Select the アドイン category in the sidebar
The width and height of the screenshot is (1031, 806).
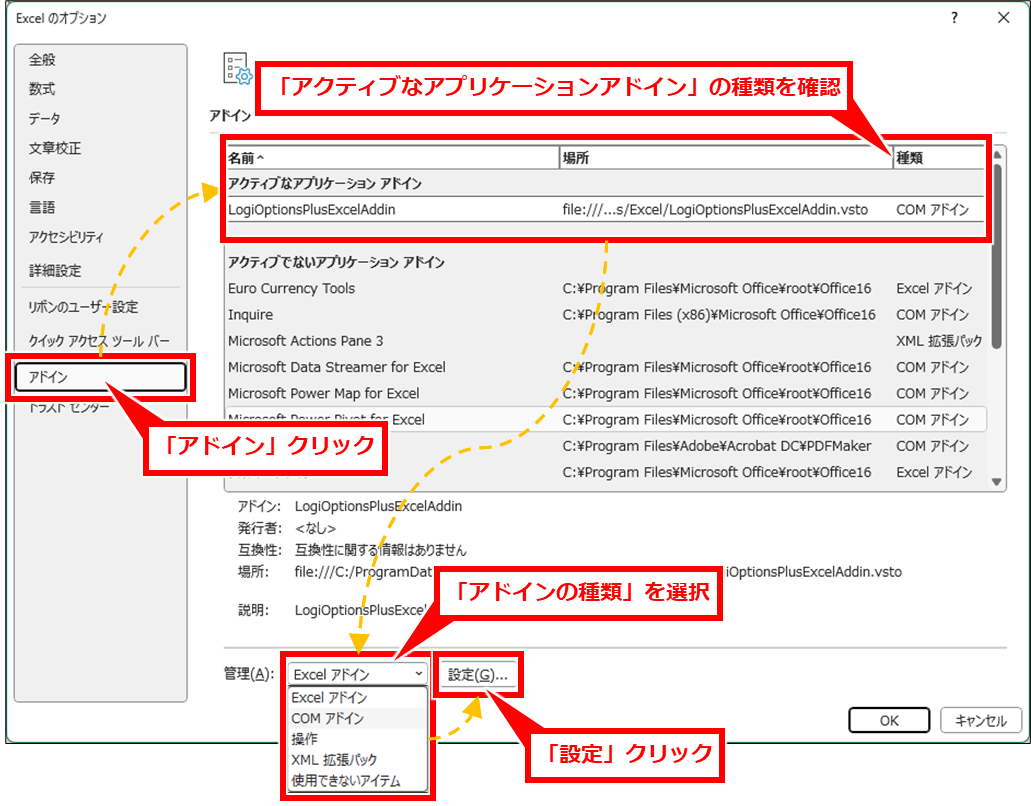tap(100, 377)
